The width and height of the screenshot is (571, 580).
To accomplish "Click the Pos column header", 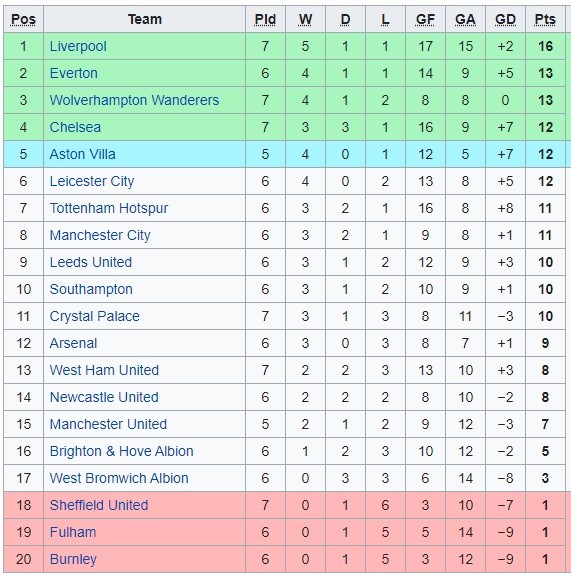I will (x=23, y=19).
